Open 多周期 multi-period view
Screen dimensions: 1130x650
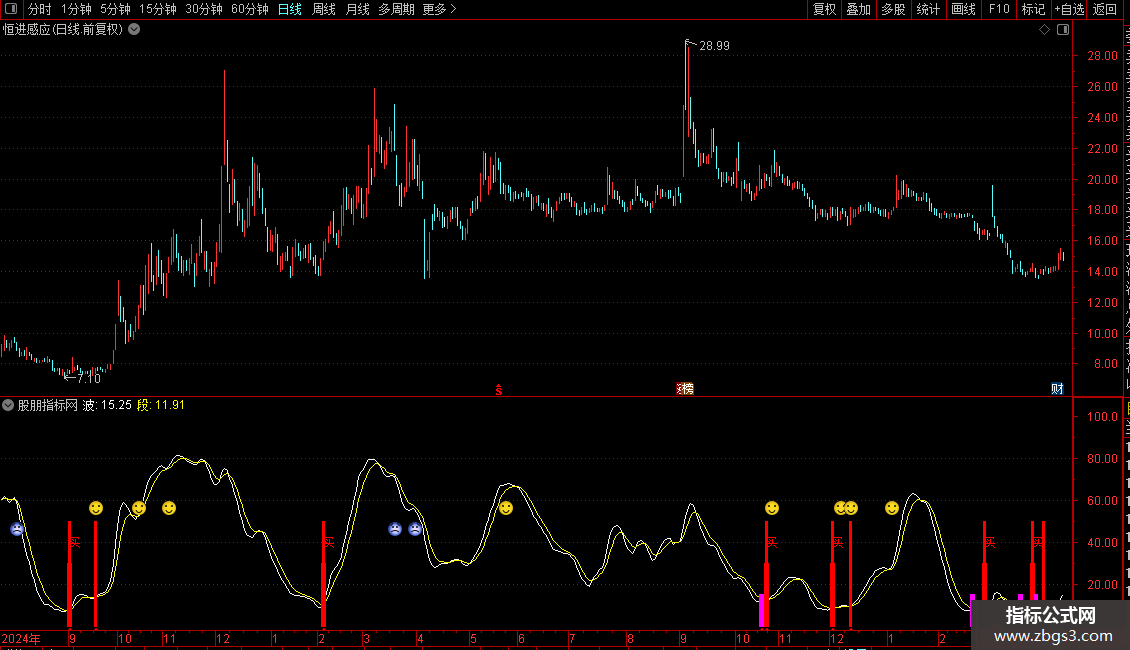coord(396,9)
